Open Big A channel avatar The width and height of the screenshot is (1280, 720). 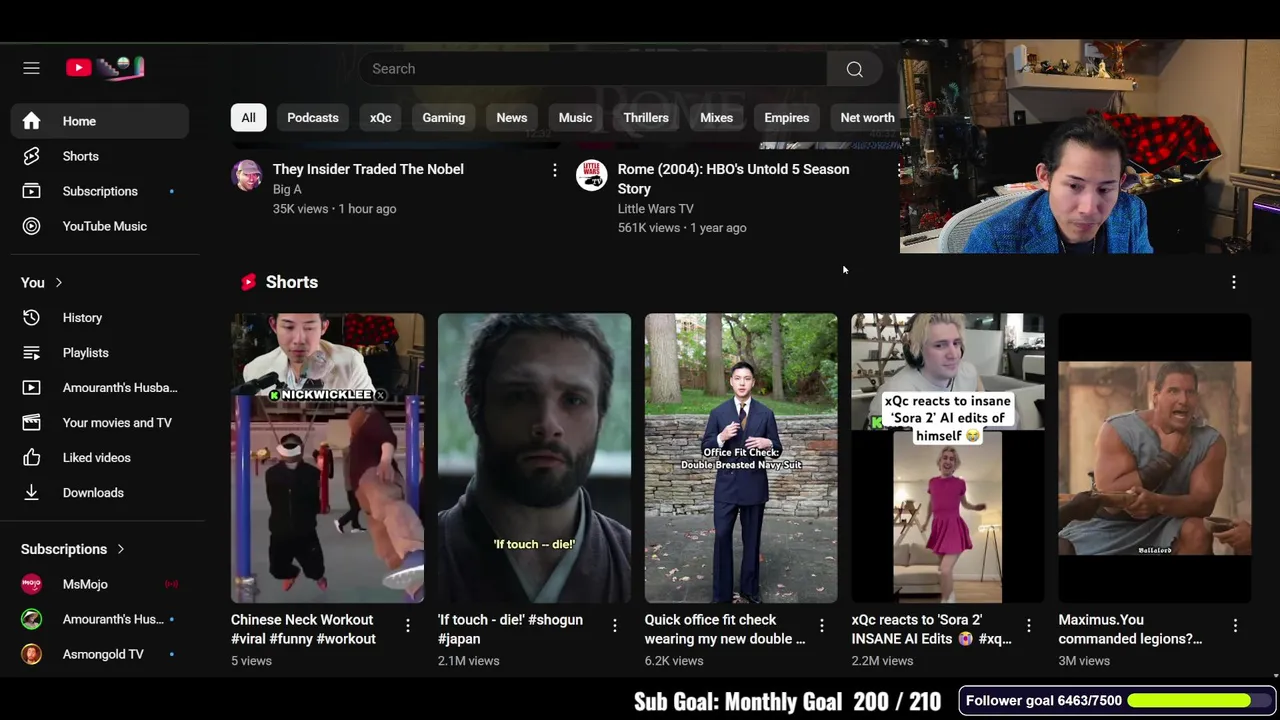tap(246, 175)
